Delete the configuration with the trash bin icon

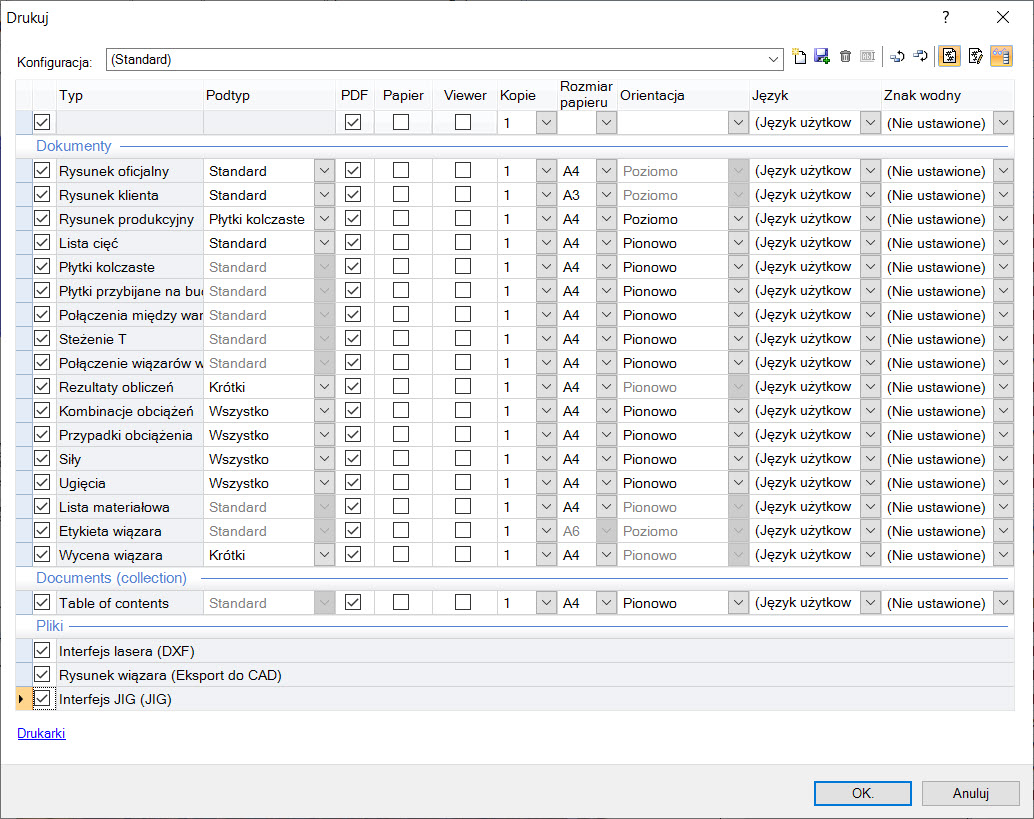click(x=845, y=57)
